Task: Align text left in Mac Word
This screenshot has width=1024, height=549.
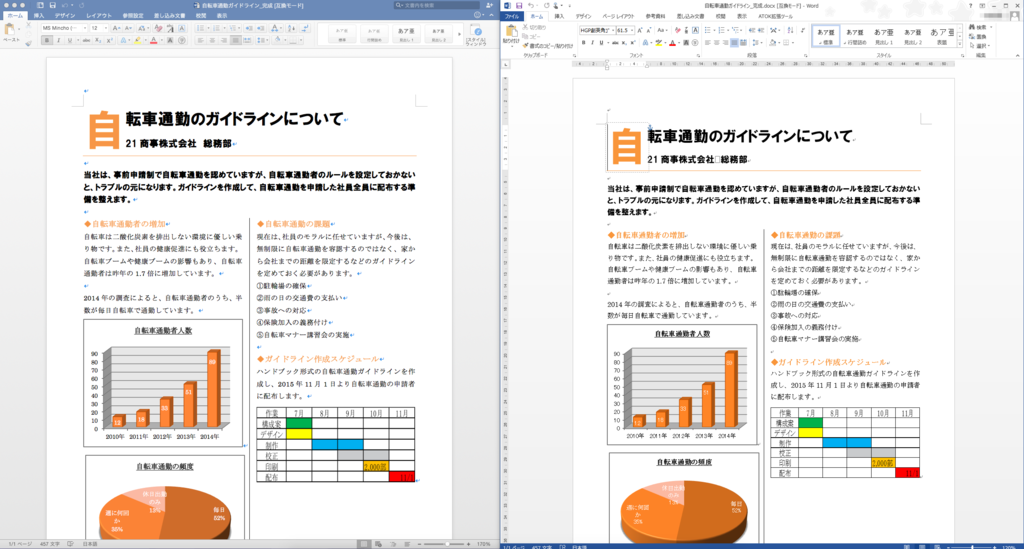Action: click(x=200, y=40)
